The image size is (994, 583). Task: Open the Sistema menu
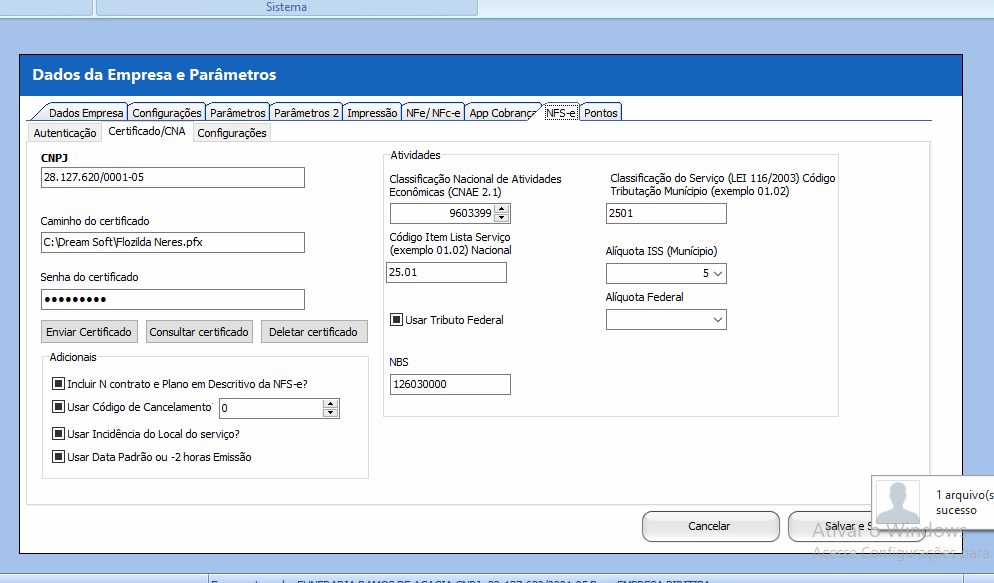[x=286, y=7]
